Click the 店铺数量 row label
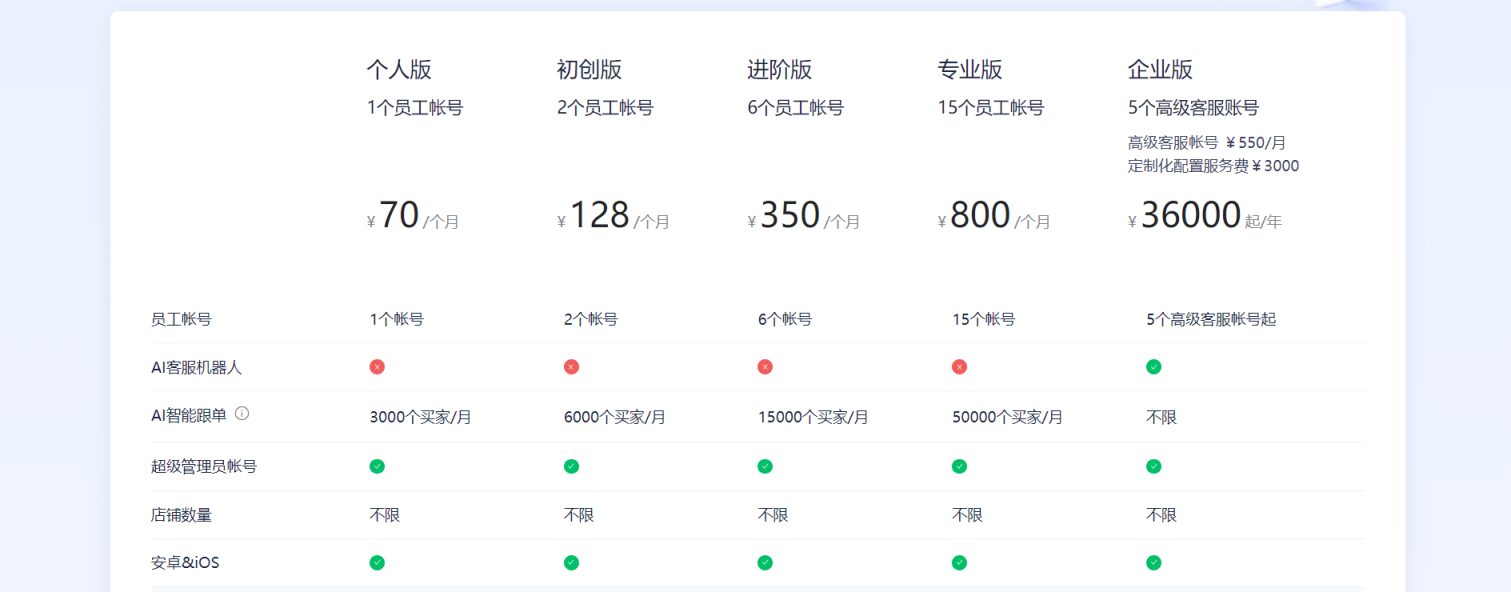This screenshot has width=1511, height=592. pyautogui.click(x=181, y=515)
